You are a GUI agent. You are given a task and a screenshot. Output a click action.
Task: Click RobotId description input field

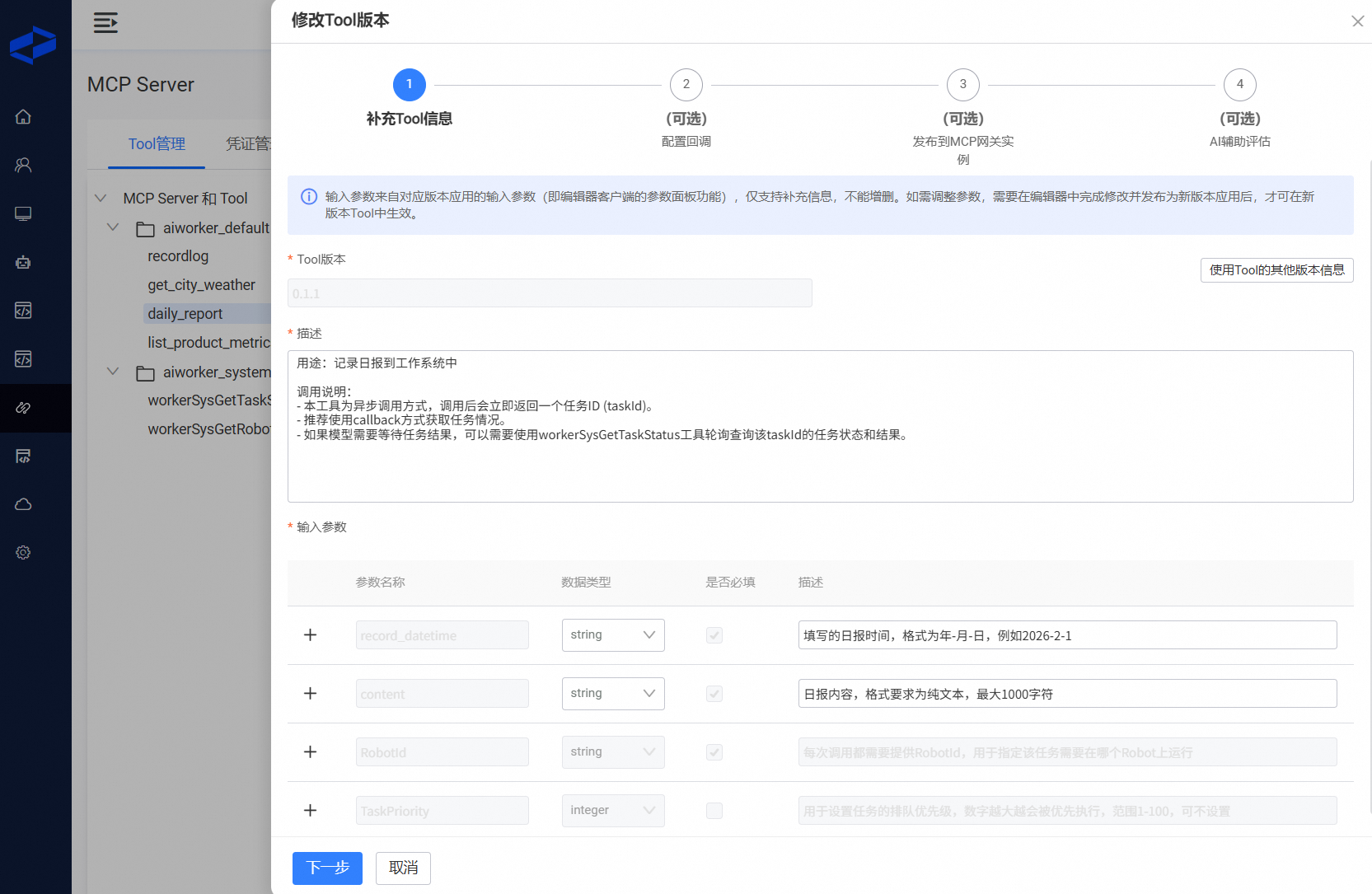click(x=1067, y=752)
